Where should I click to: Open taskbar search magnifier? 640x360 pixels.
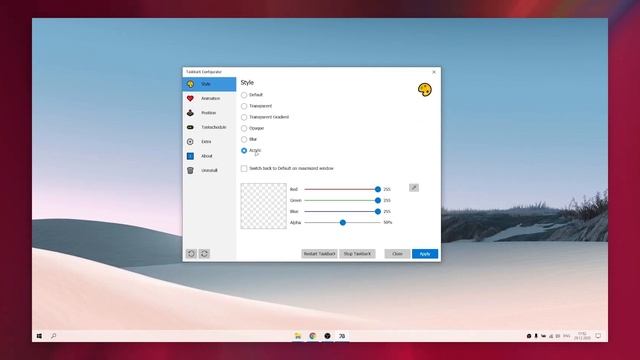click(53, 336)
